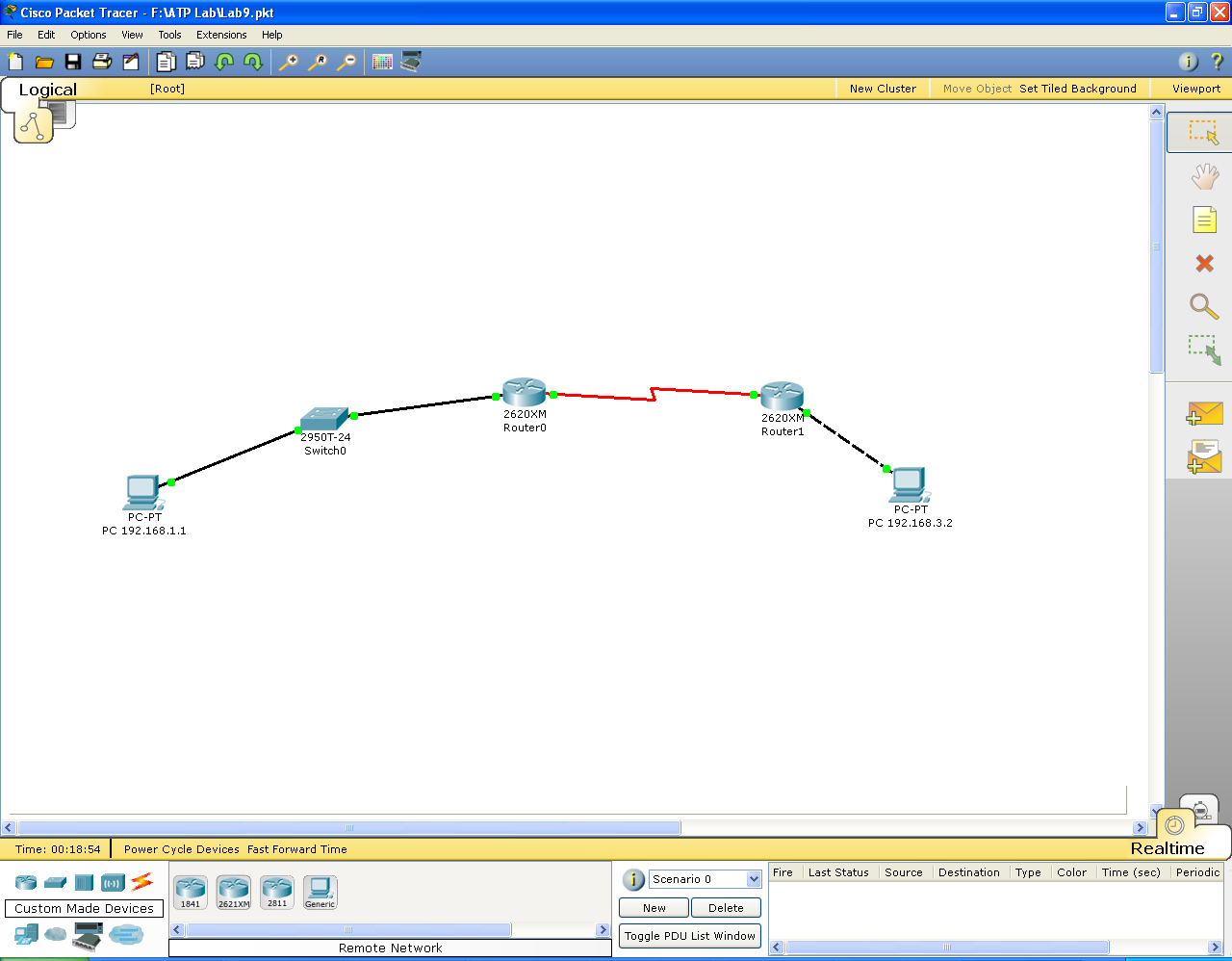The image size is (1232, 961).
Task: Click Set Tiled Background
Action: click(1078, 89)
